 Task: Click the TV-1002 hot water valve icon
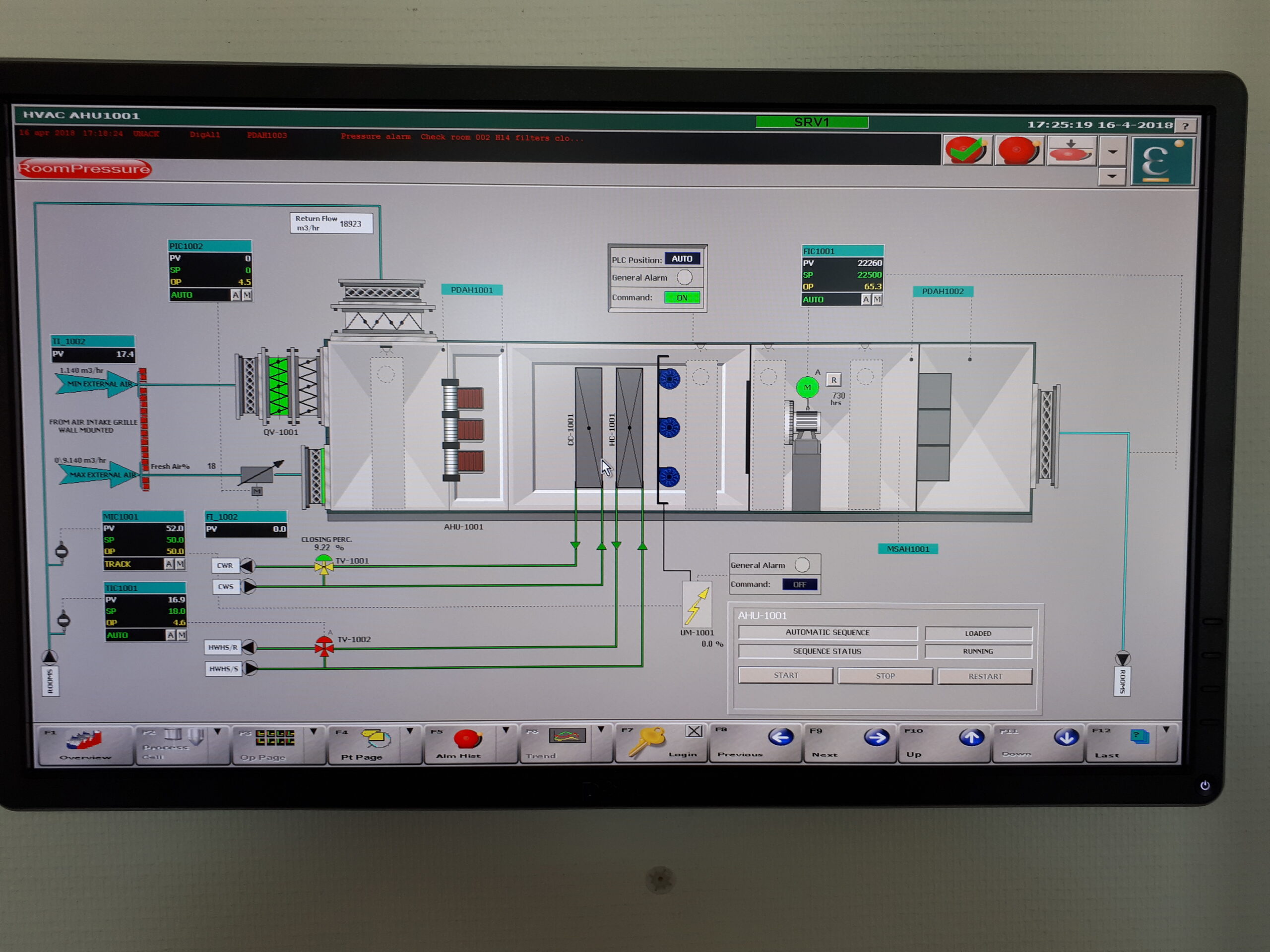coord(324,646)
